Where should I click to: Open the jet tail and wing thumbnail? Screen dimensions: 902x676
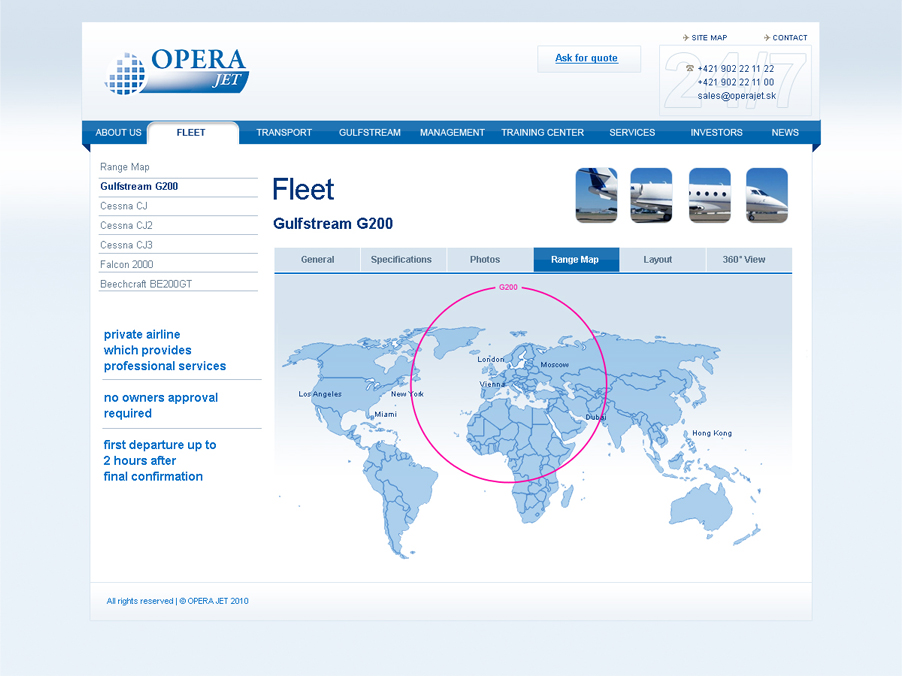point(597,195)
